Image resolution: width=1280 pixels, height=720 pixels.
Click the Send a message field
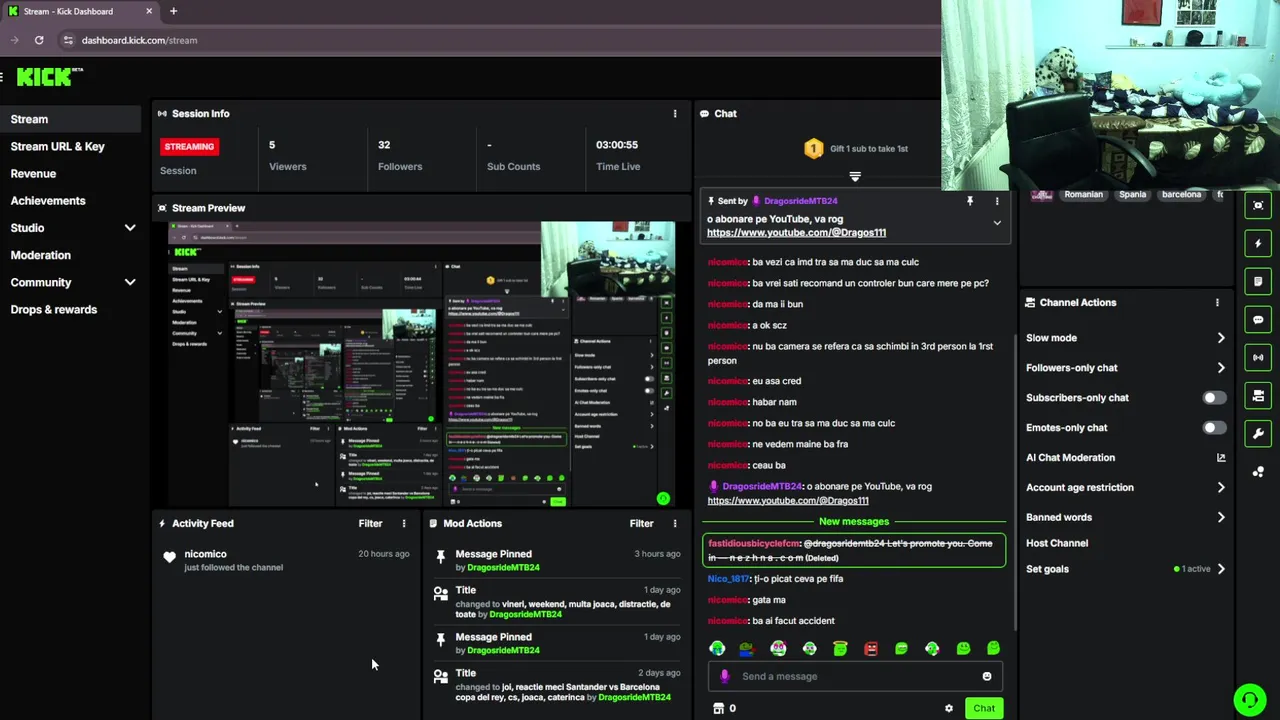coord(856,676)
